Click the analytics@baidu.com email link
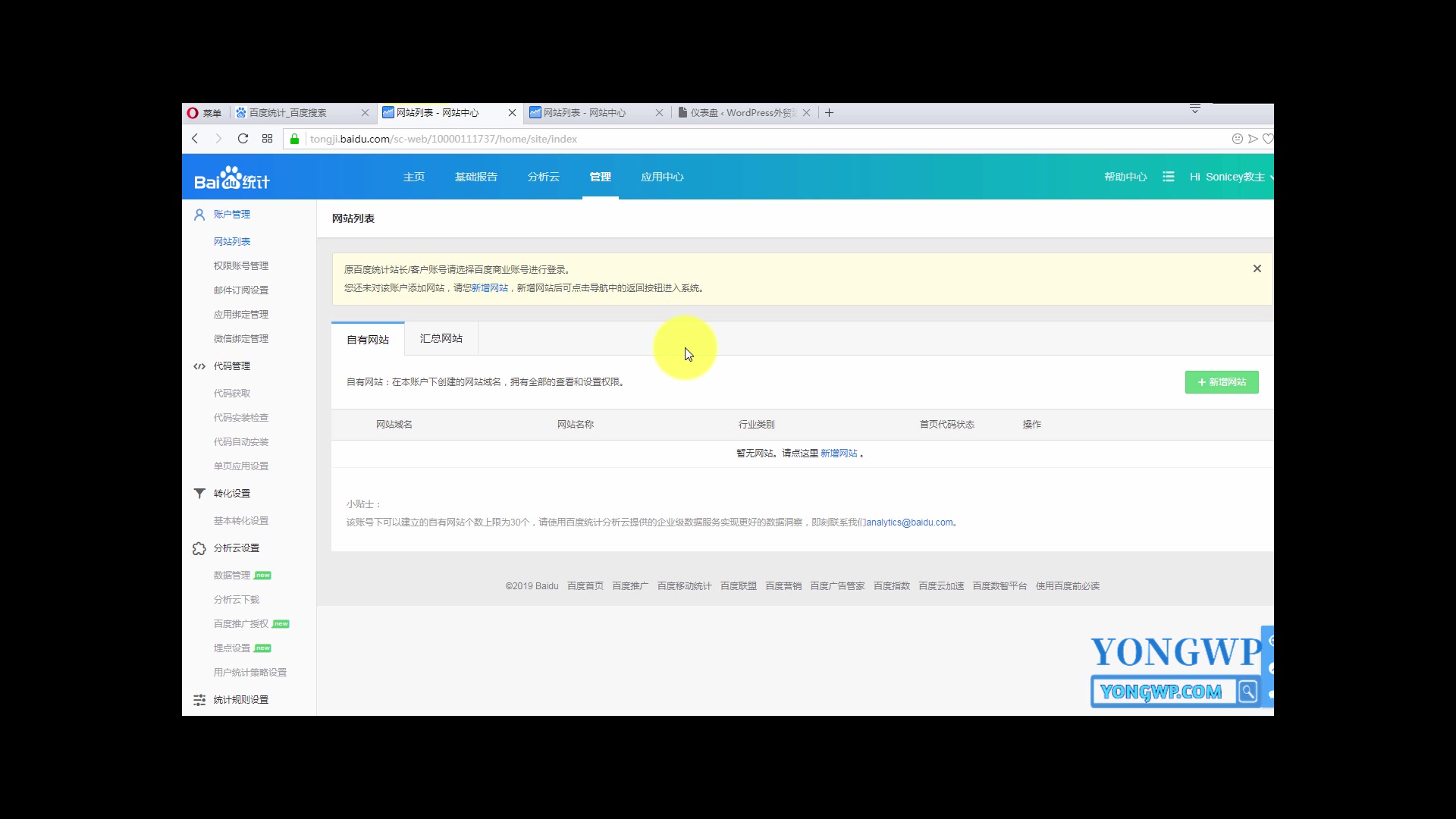This screenshot has width=1456, height=819. tap(909, 522)
